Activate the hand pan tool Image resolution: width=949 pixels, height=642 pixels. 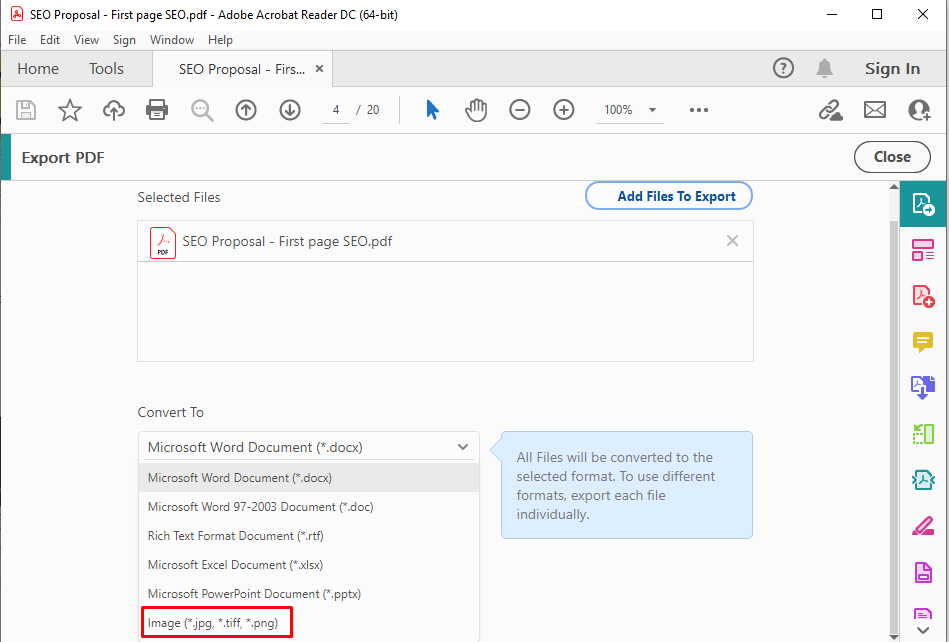pyautogui.click(x=476, y=110)
